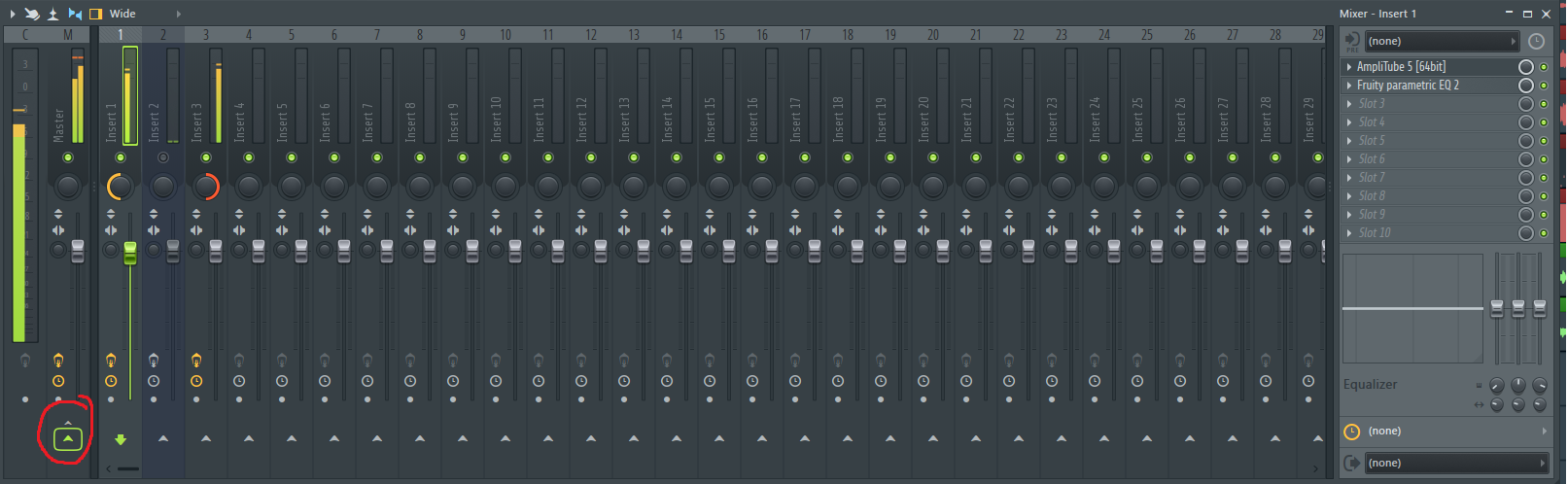The image size is (1568, 484).
Task: Select the Master track label
Action: [58, 124]
